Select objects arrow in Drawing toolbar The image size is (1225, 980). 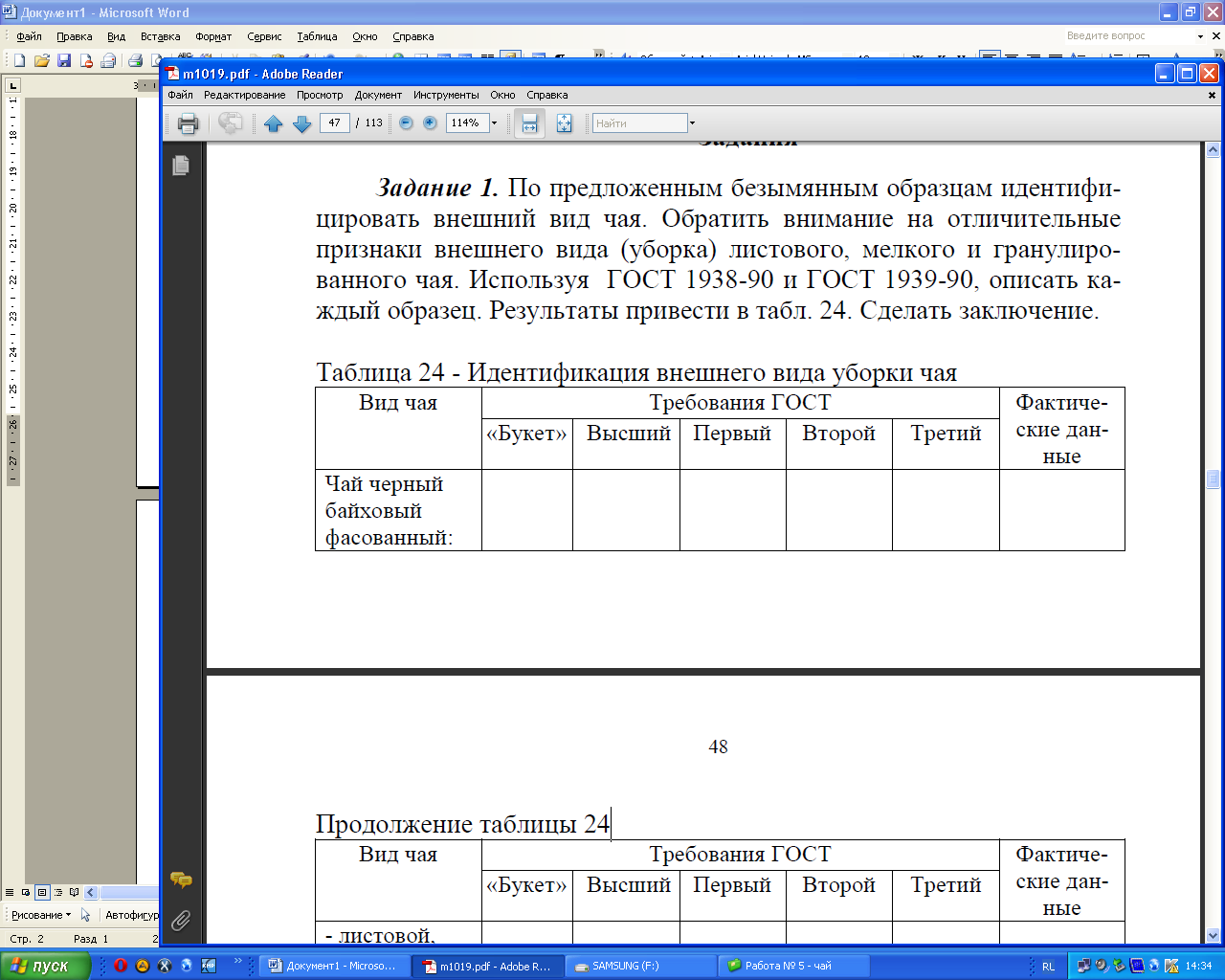click(x=86, y=915)
